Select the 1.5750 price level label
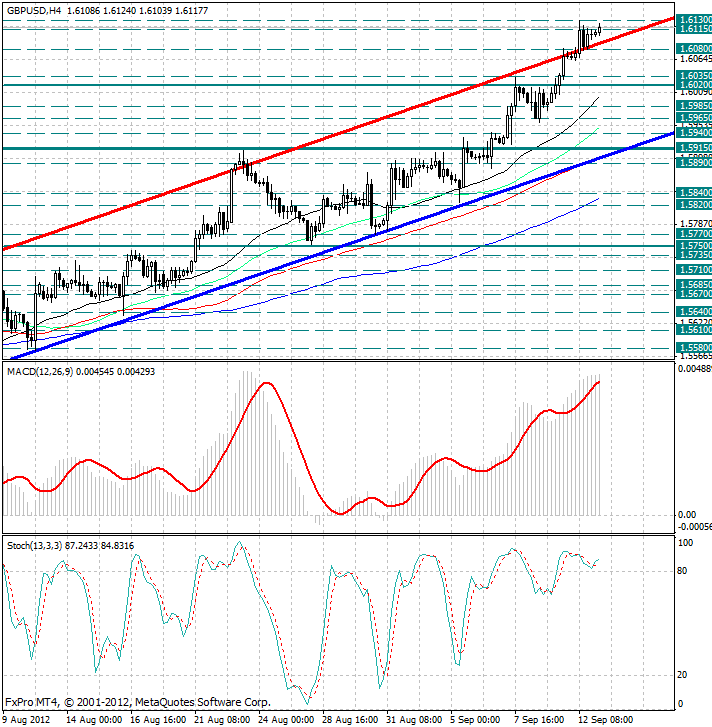The image size is (712, 727). coord(694,246)
